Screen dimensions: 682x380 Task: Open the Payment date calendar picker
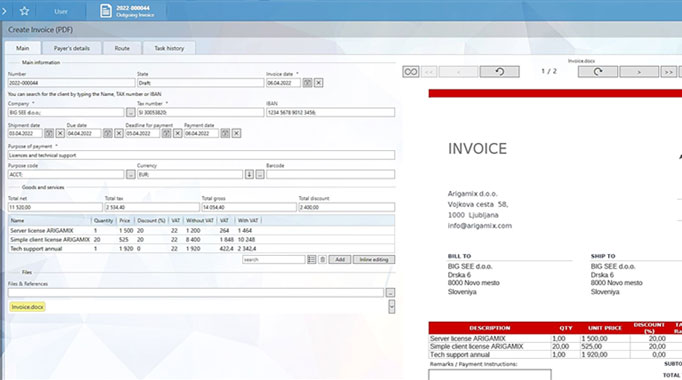pos(225,133)
